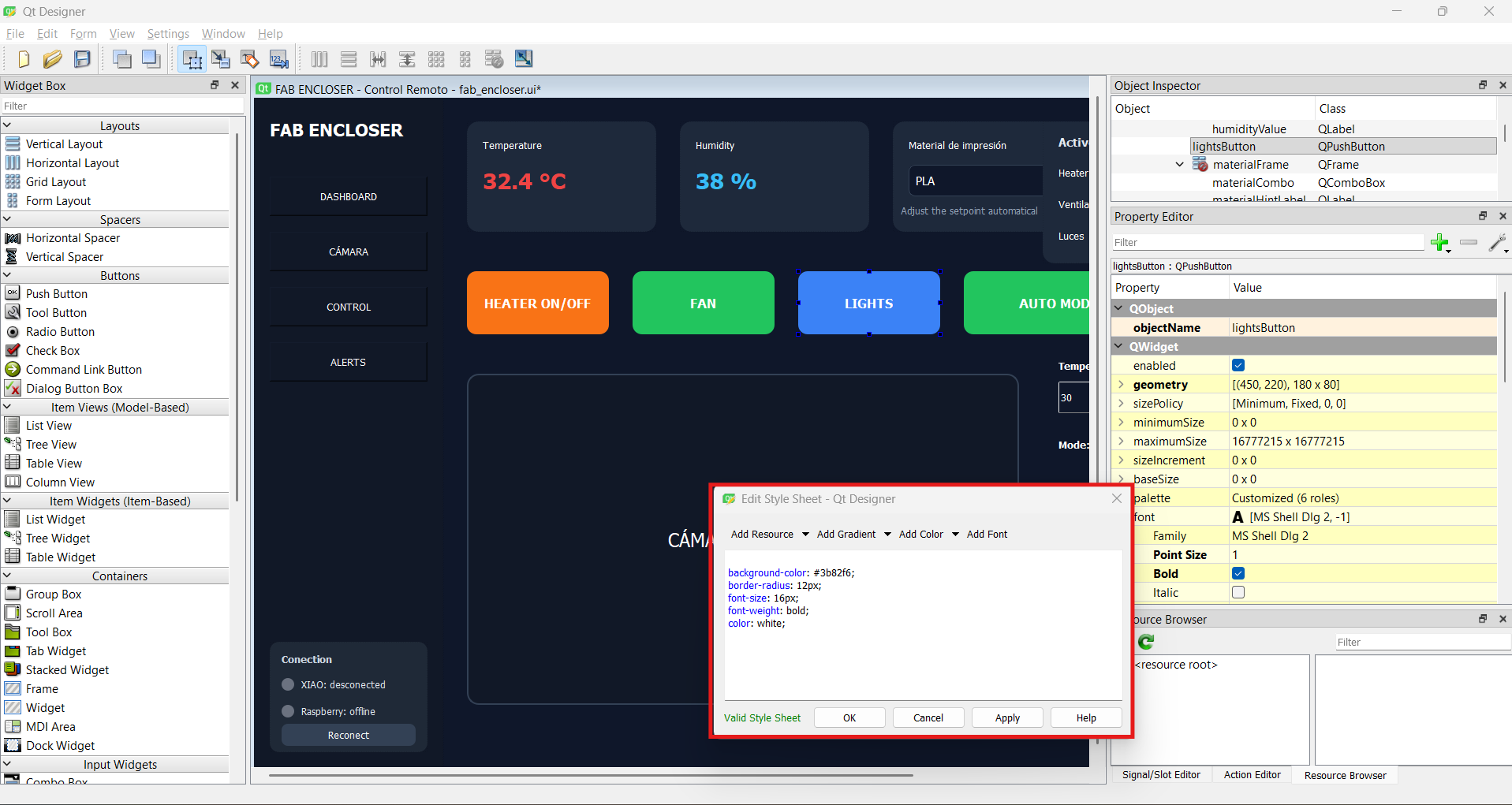Viewport: 1512px width, 805px height.
Task: Click the Lay Out Horizontally toolbar icon
Action: [319, 59]
